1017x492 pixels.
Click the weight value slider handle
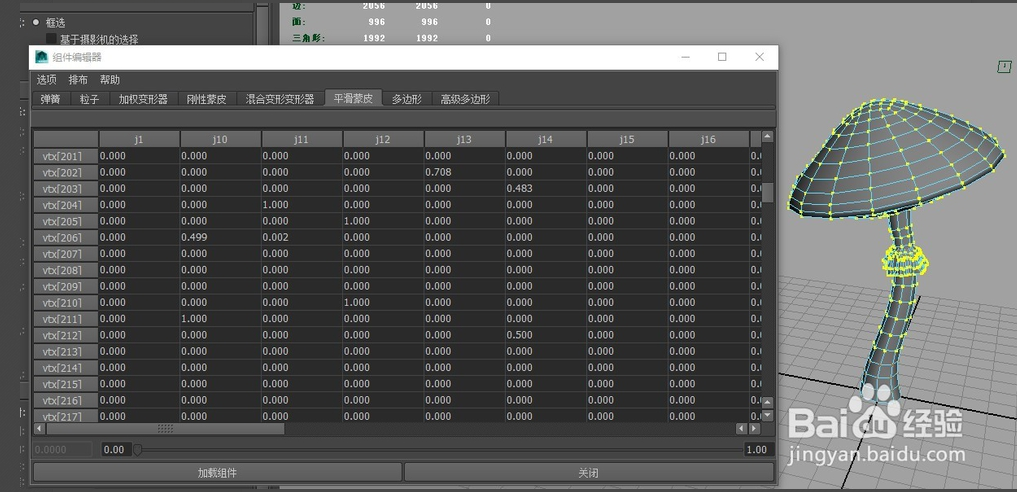pyautogui.click(x=138, y=449)
